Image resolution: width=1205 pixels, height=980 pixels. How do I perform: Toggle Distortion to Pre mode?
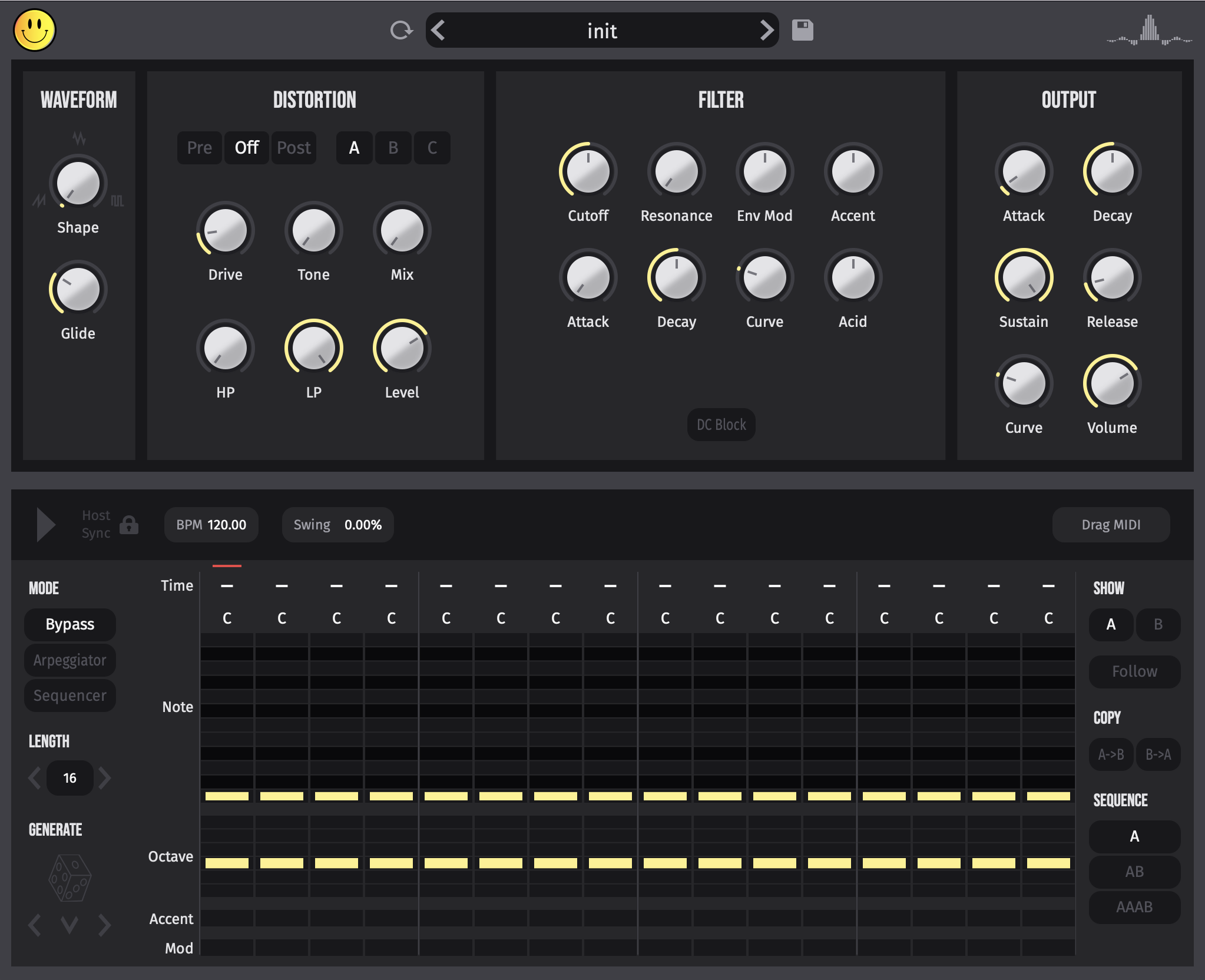[200, 147]
